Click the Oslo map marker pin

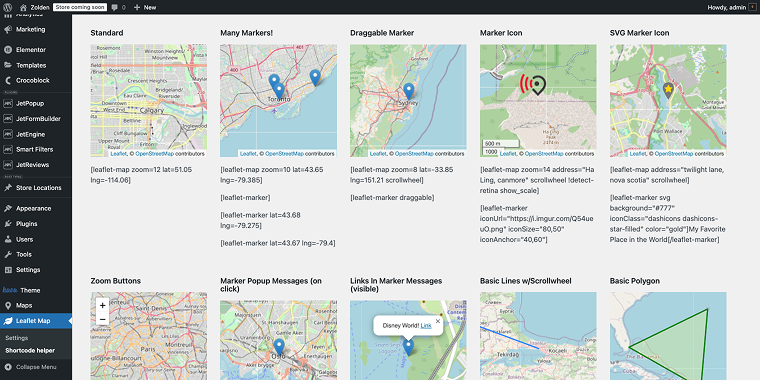click(x=279, y=347)
